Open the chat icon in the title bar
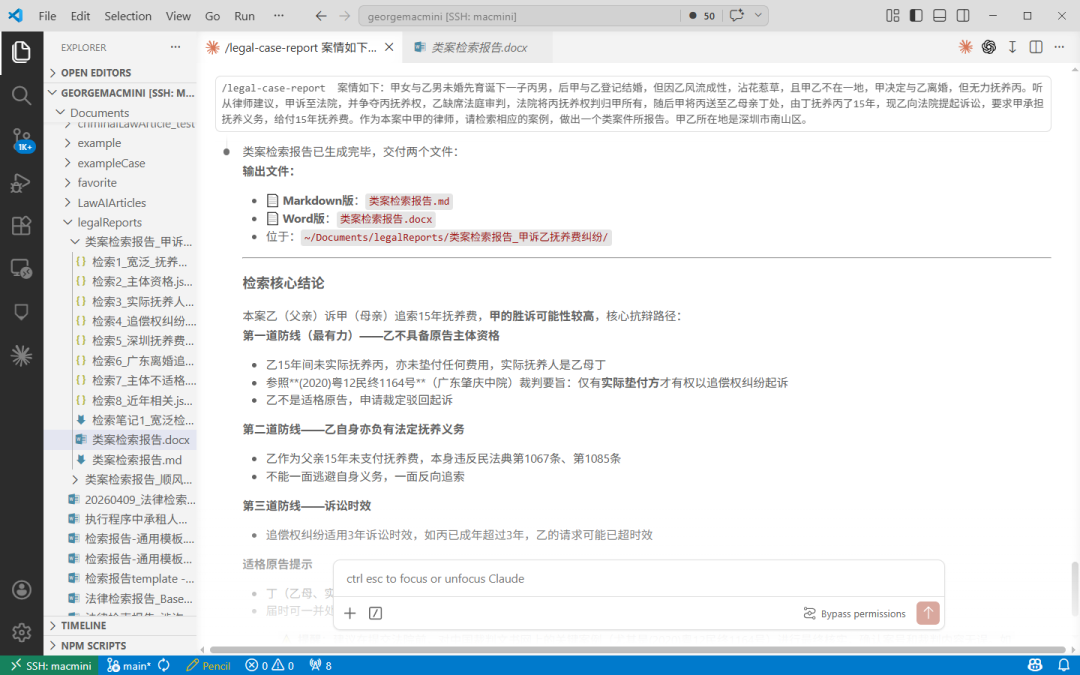The image size is (1080, 675). pos(737,15)
